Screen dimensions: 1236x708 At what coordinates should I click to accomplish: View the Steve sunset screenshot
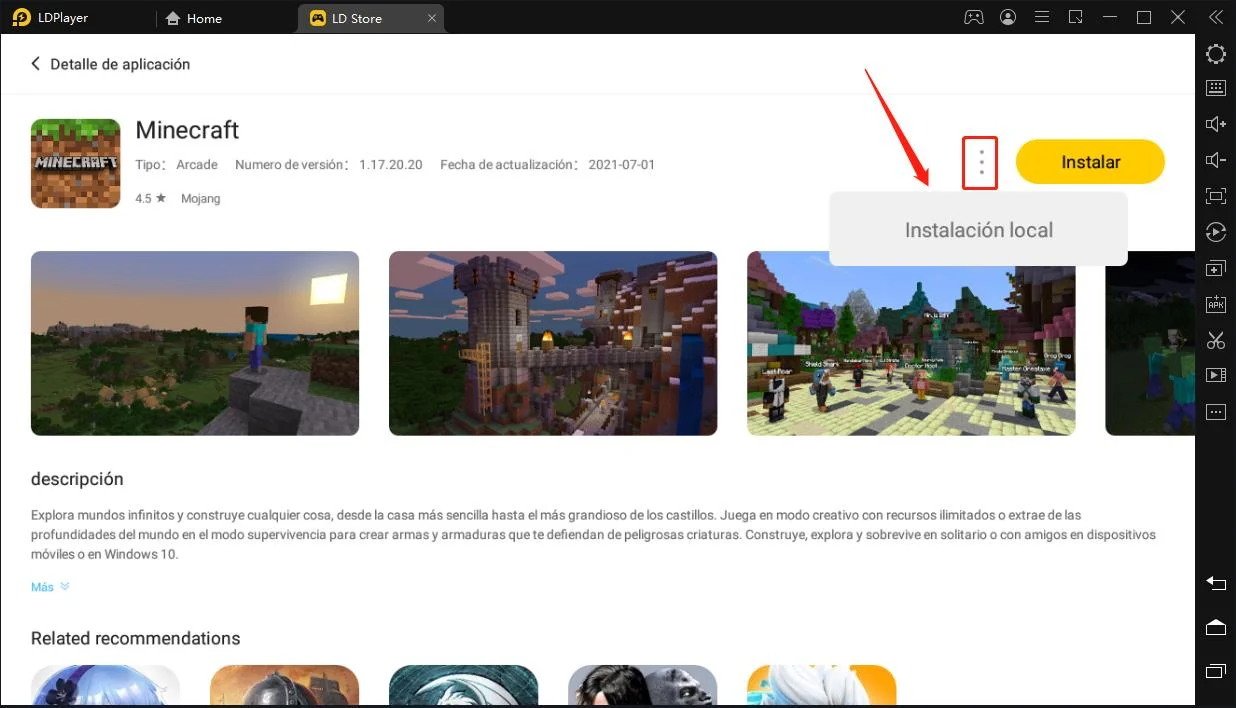[195, 343]
